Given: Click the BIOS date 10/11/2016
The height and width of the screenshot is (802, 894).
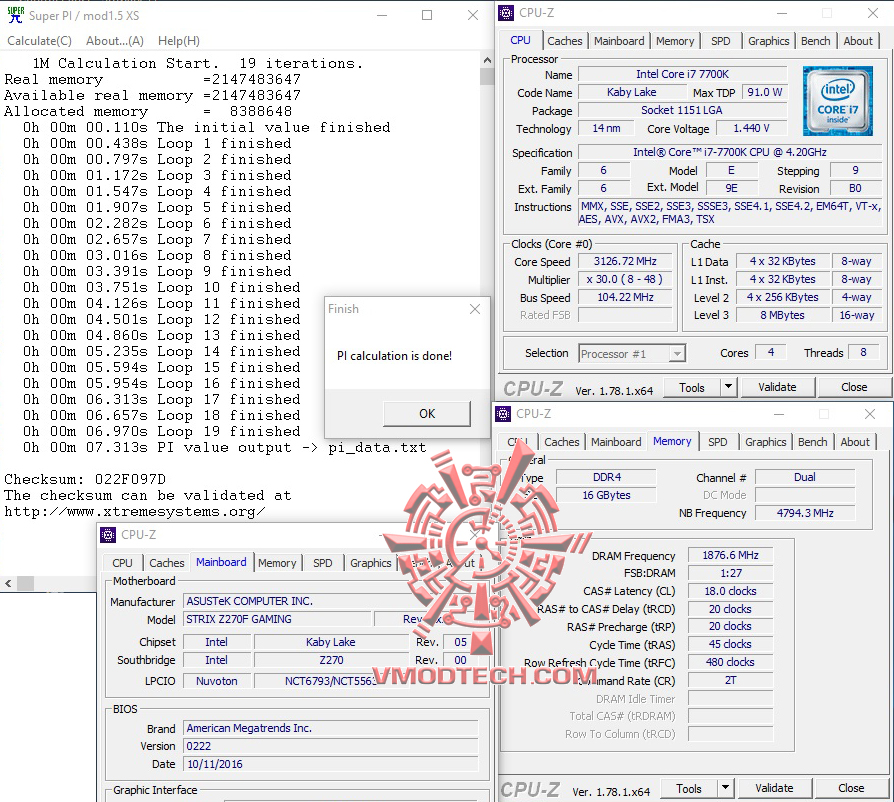Looking at the screenshot, I should (x=331, y=764).
